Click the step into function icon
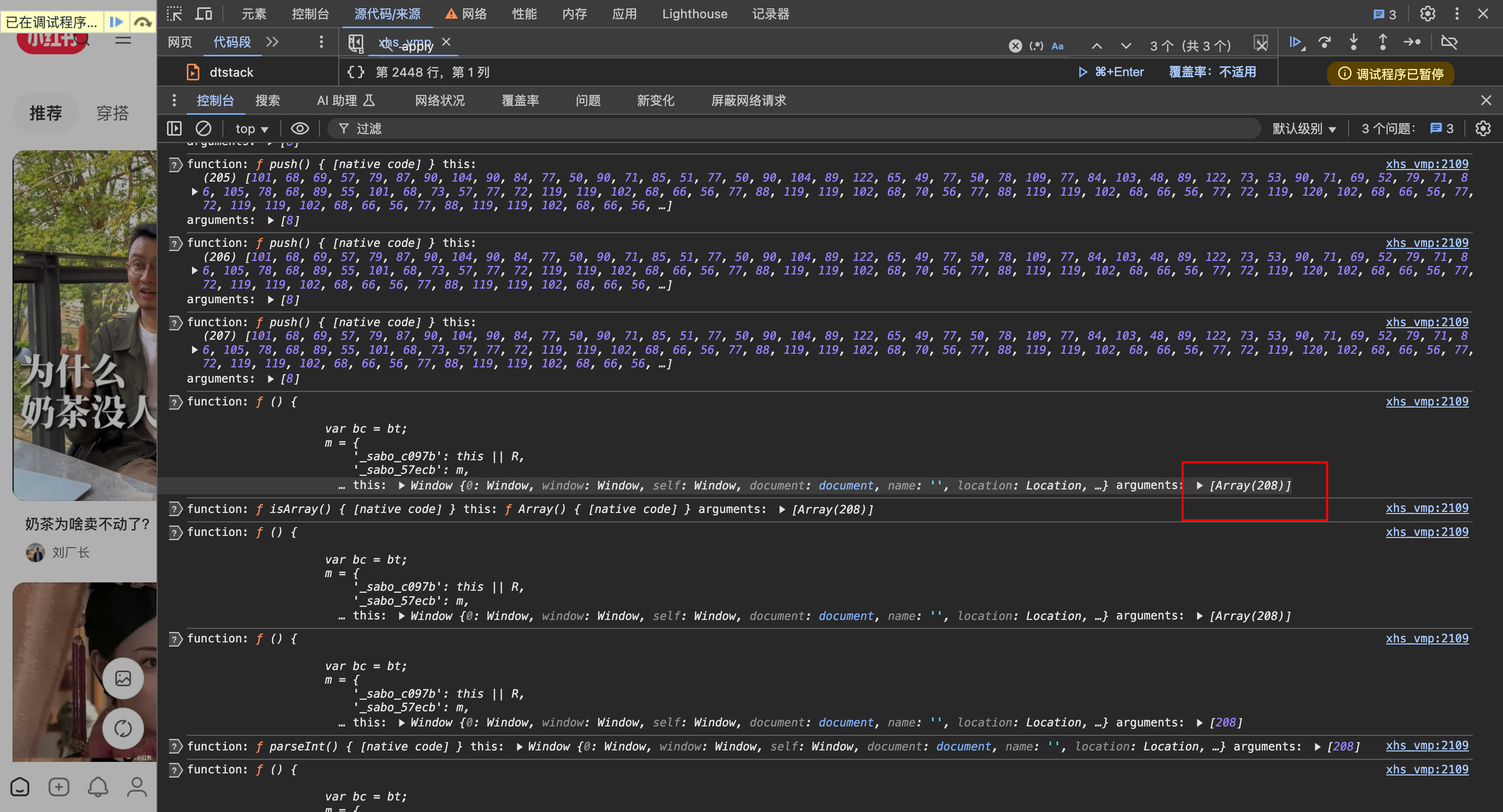Screen dimensions: 1503x812 pyautogui.click(x=1354, y=42)
